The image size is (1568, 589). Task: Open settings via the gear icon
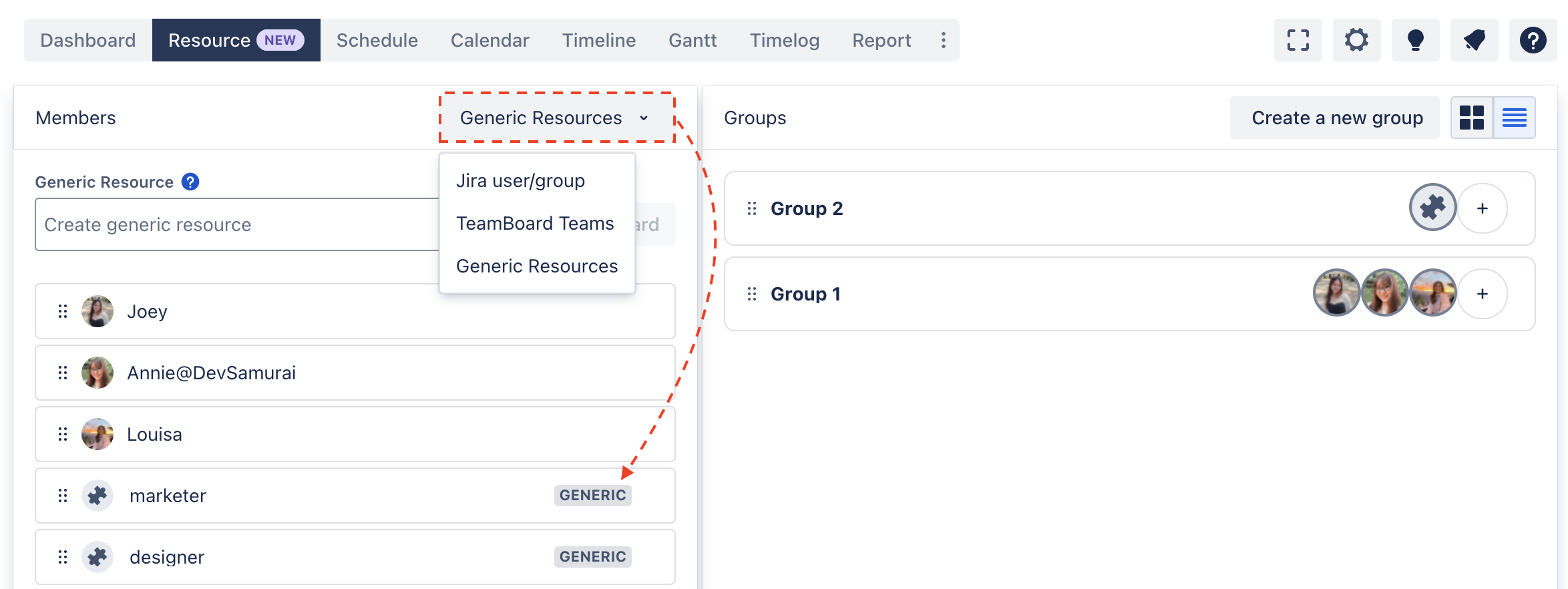click(x=1356, y=40)
